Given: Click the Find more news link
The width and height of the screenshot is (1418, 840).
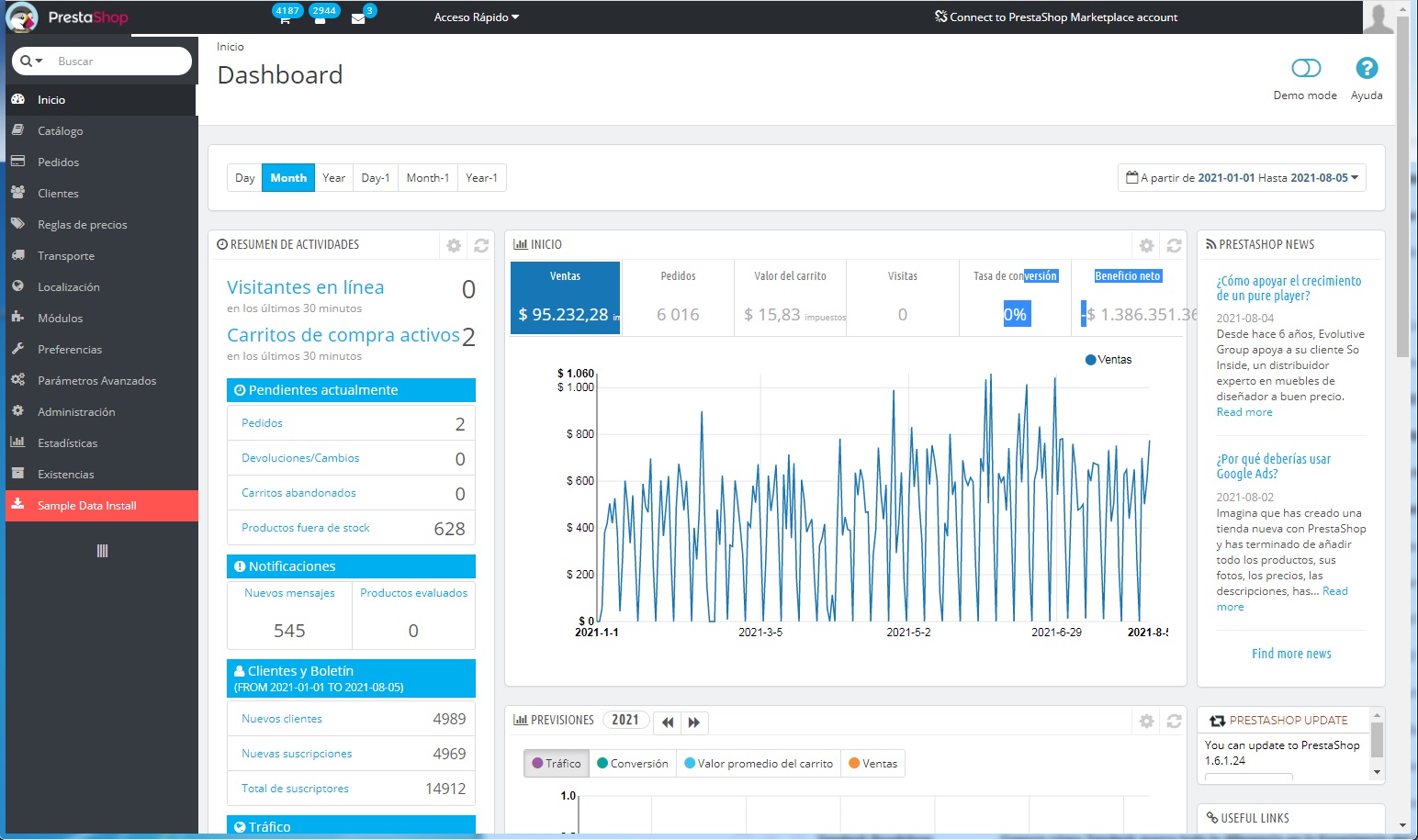Looking at the screenshot, I should 1290,654.
